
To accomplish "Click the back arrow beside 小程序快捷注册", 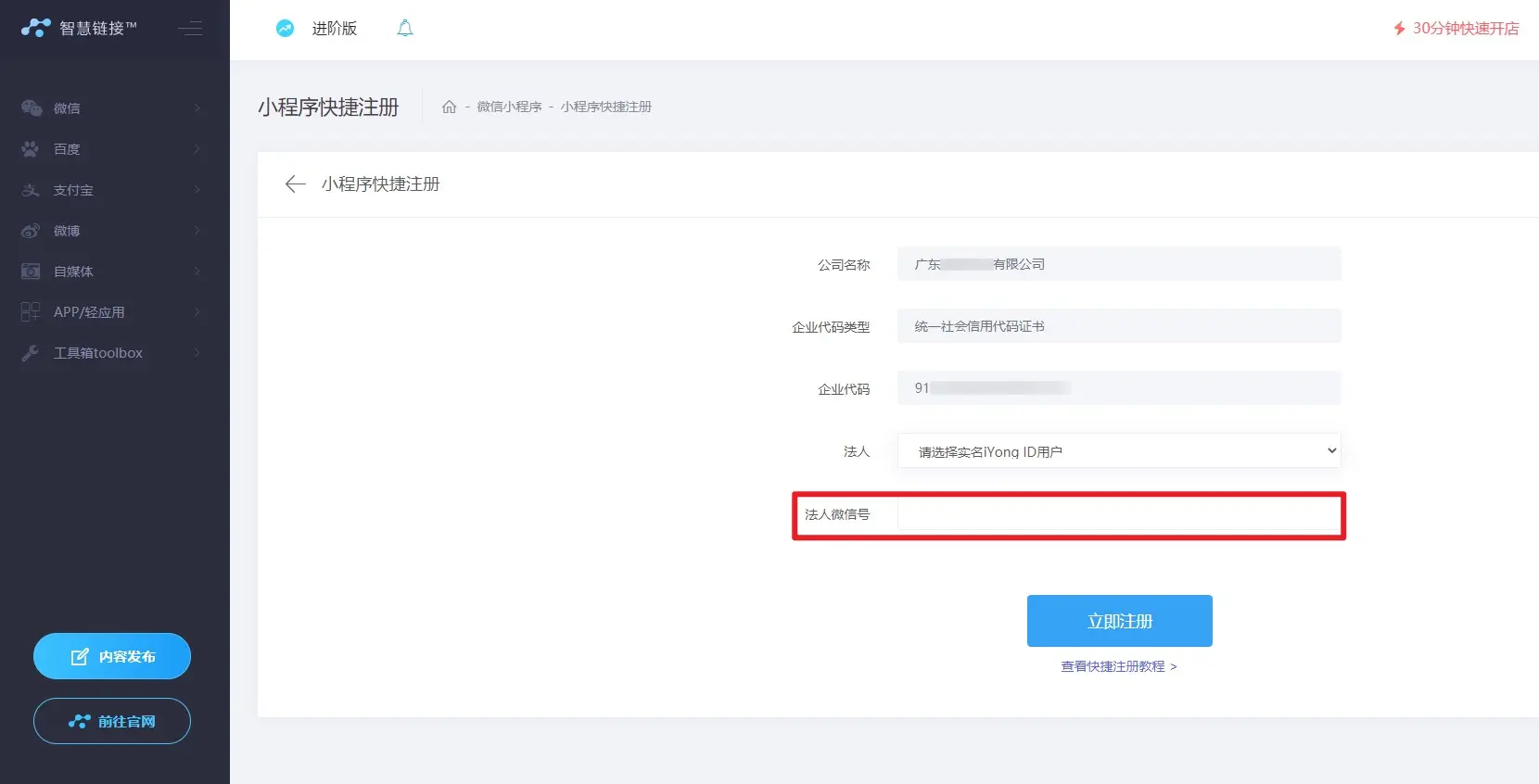I will 295,184.
